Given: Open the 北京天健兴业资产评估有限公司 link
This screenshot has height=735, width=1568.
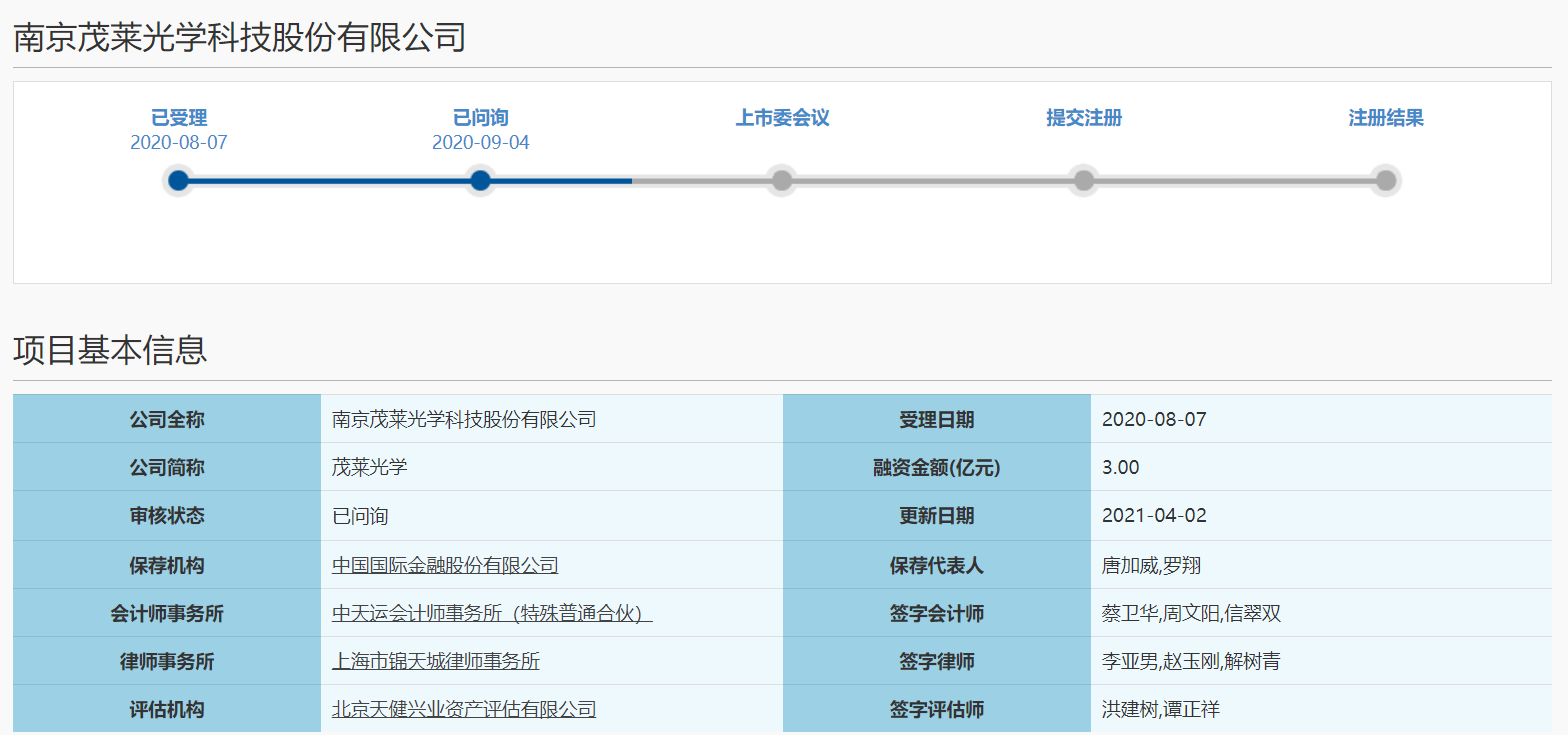Looking at the screenshot, I should [x=464, y=709].
